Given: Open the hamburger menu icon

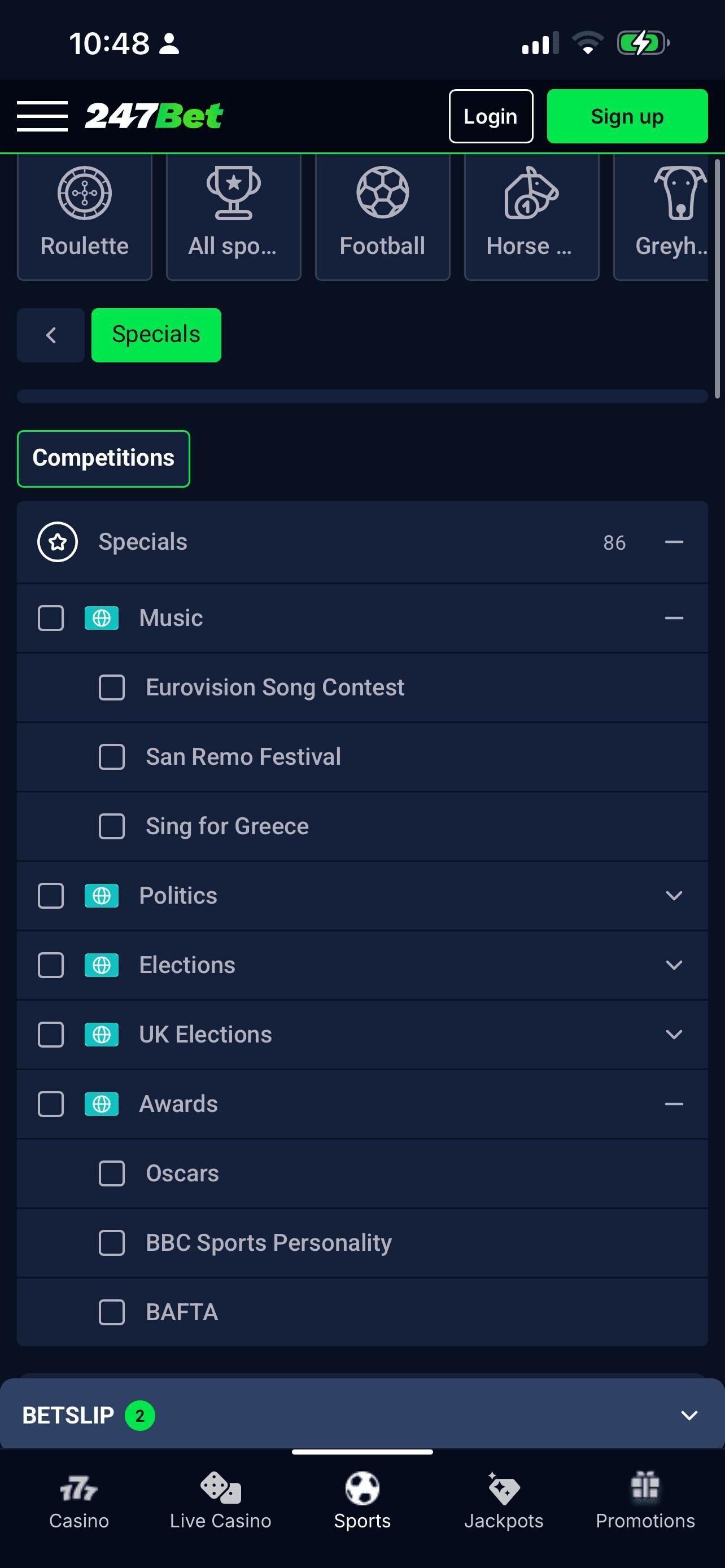Looking at the screenshot, I should click(x=42, y=116).
